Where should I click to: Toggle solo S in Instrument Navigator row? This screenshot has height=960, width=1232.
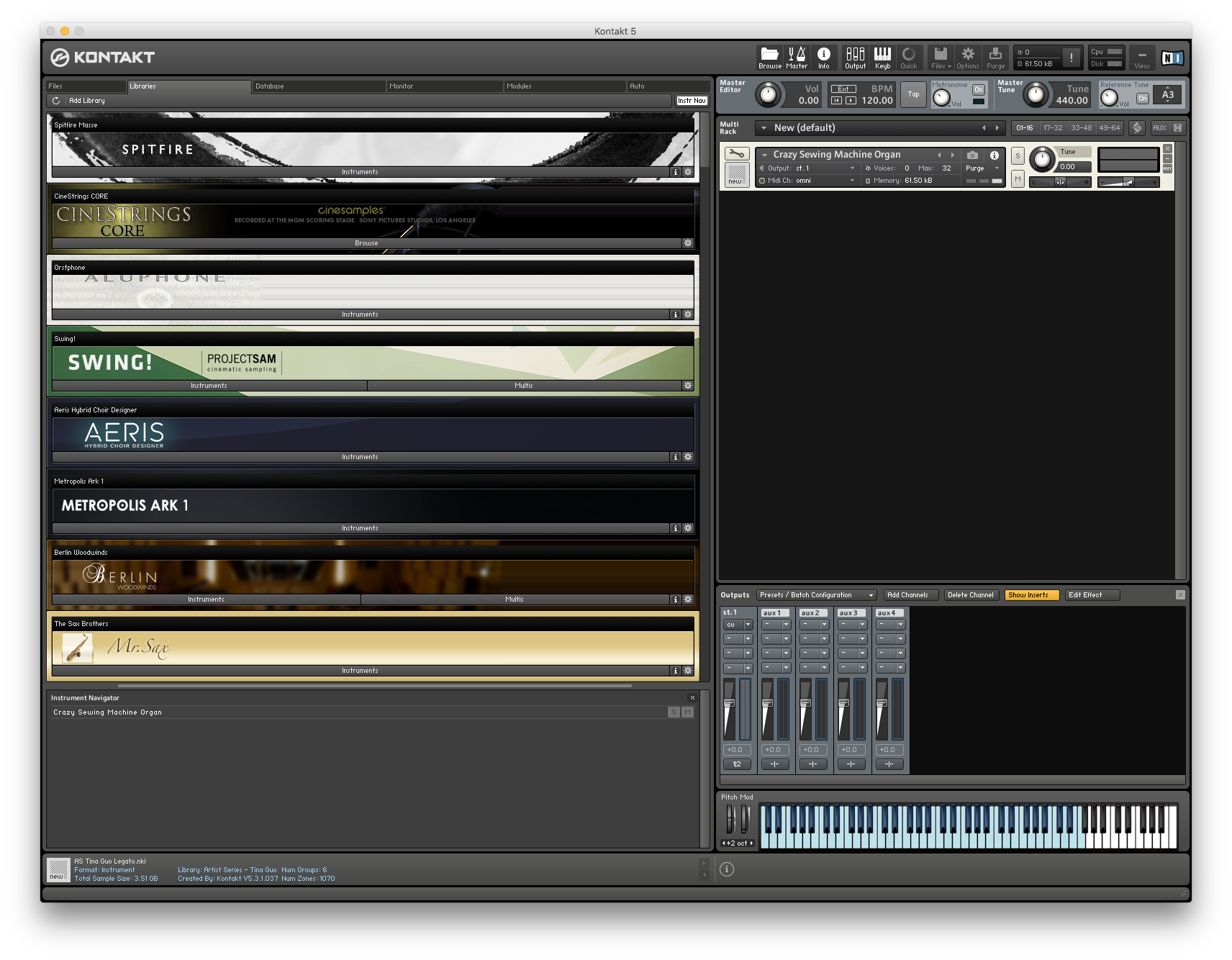click(674, 712)
